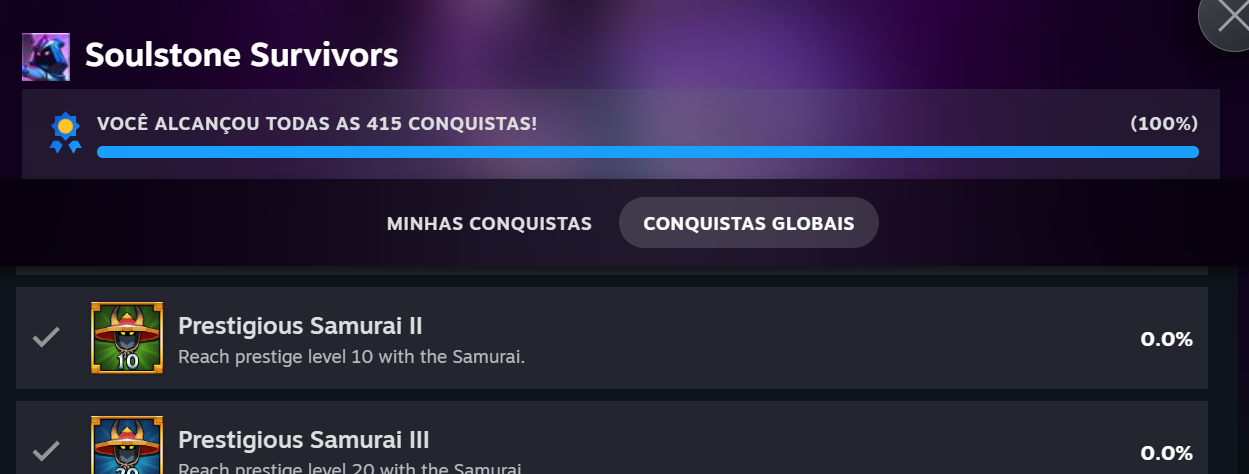Click the 0.0% rate for Samurai II
Image resolution: width=1249 pixels, height=474 pixels.
[x=1166, y=339]
